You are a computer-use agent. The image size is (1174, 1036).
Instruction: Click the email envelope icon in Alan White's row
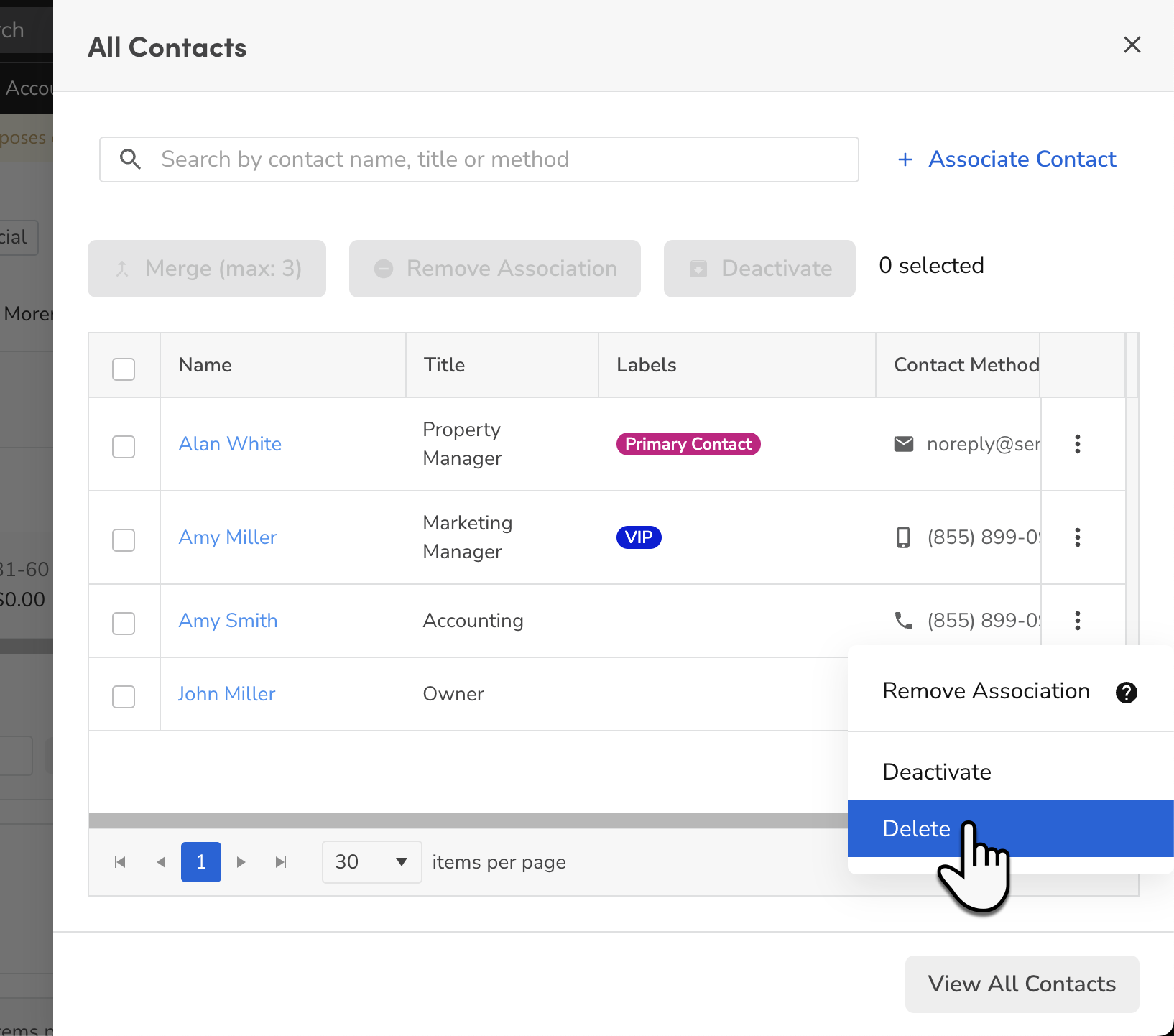point(904,444)
